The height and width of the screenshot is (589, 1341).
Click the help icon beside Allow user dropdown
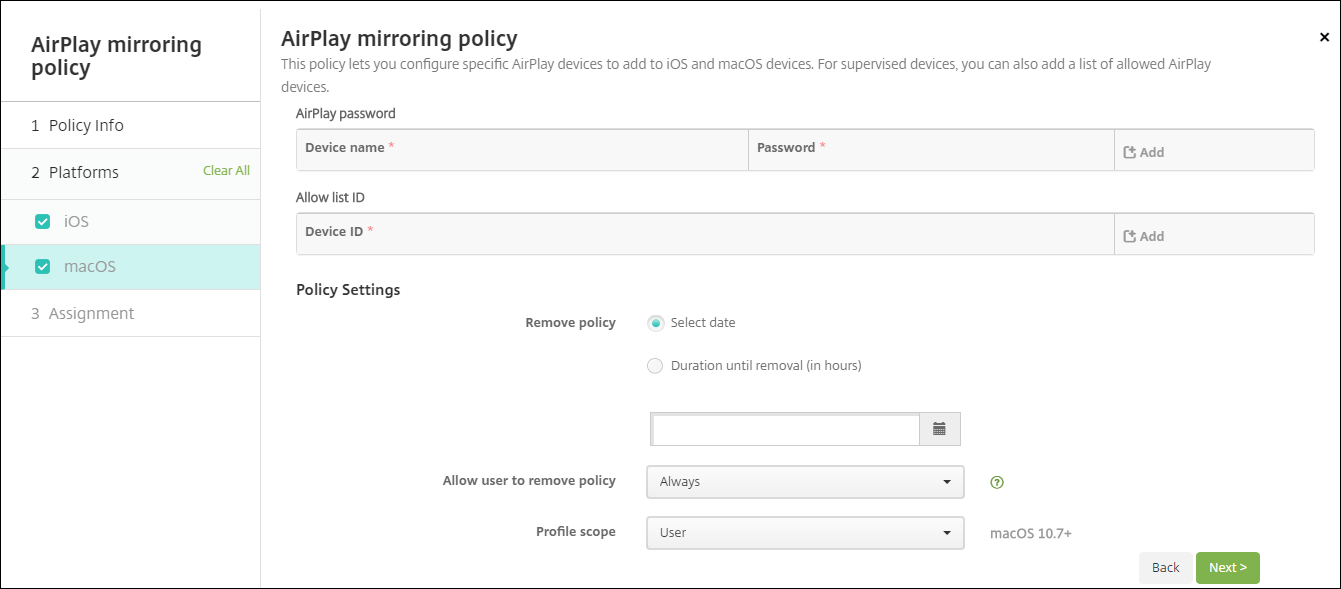coord(996,482)
